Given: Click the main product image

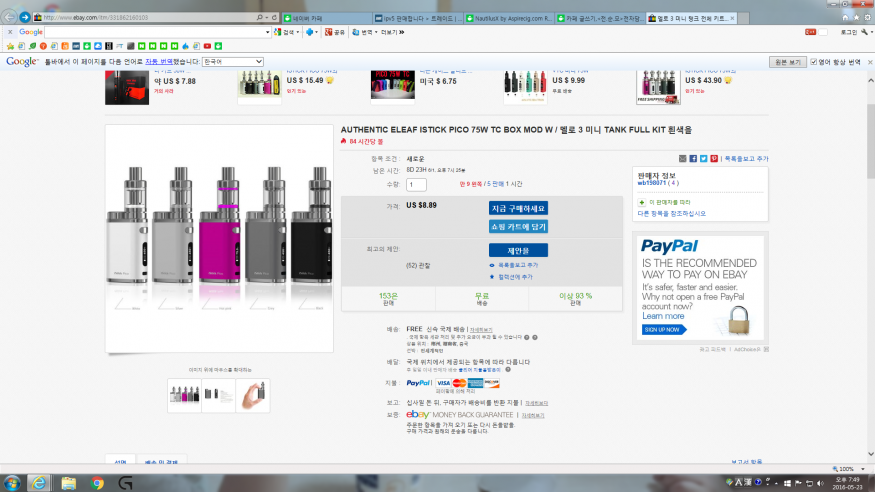Looking at the screenshot, I should (219, 238).
